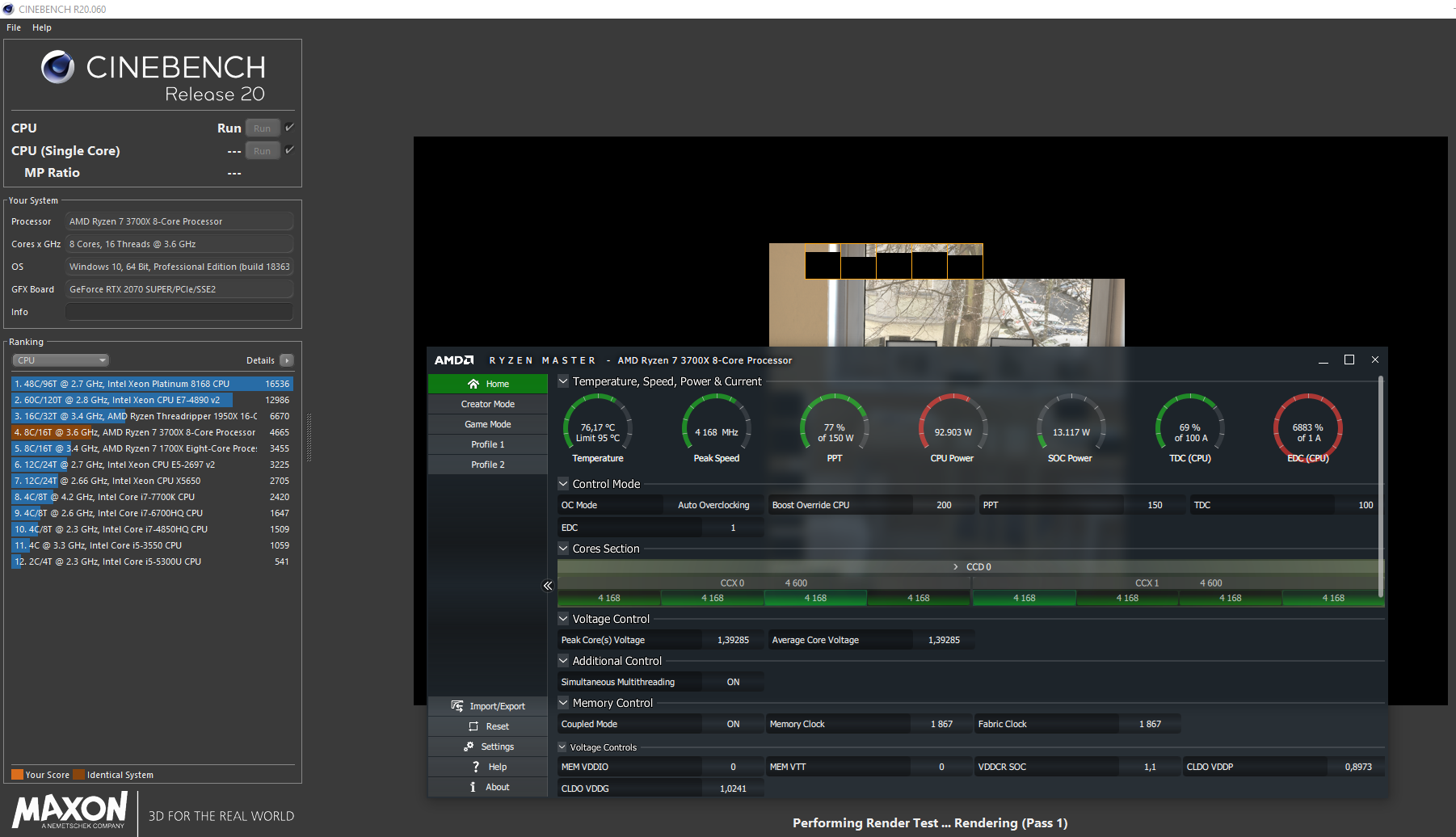Click the last CCX 1 core frequency bar
The width and height of the screenshot is (1456, 837).
(x=1333, y=598)
